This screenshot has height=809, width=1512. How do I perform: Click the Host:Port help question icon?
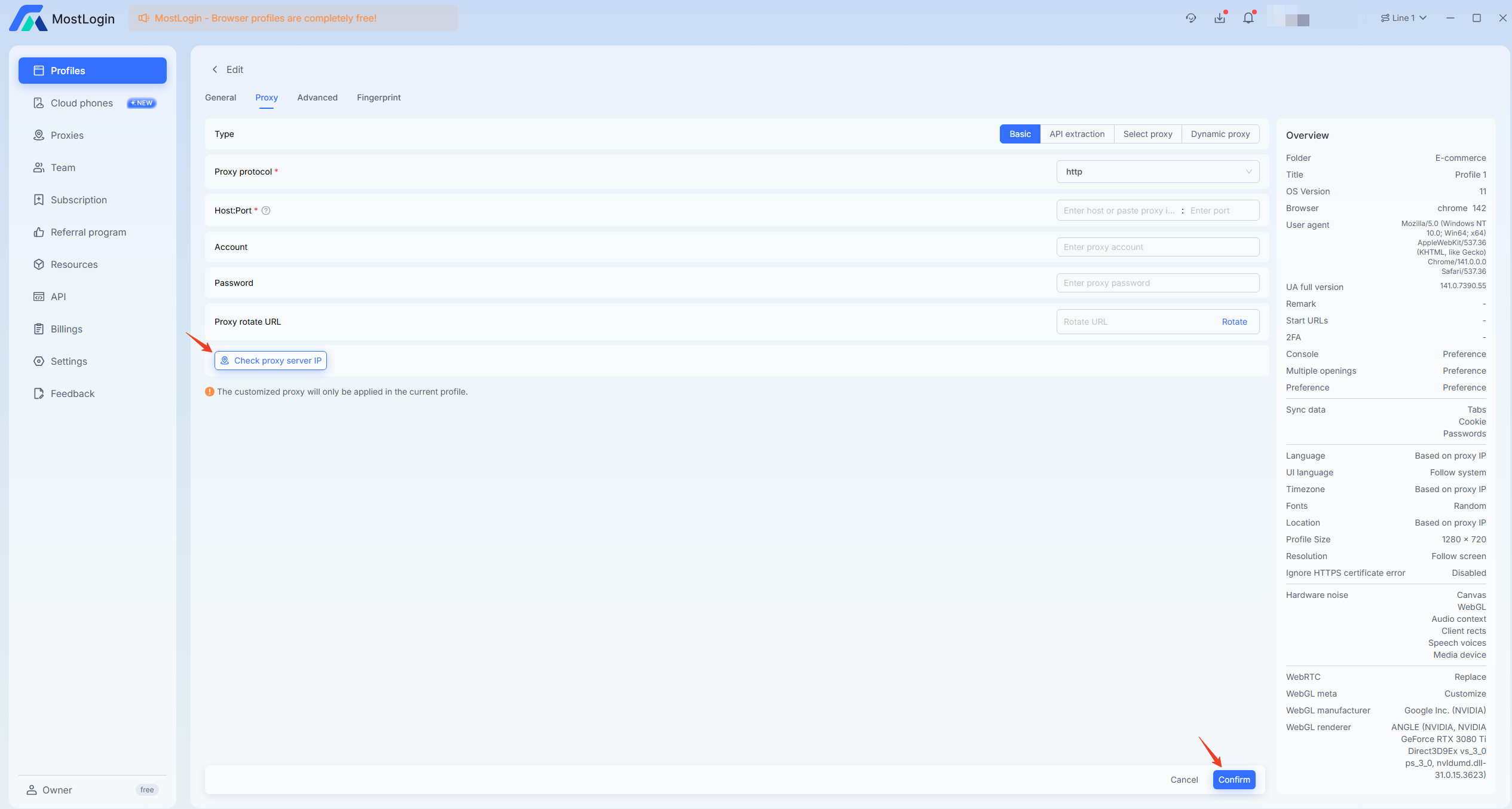[x=266, y=210]
